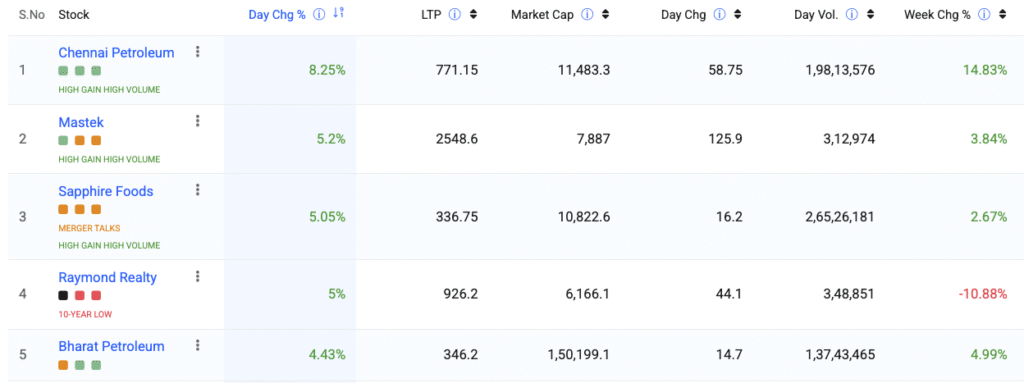The image size is (1024, 383).
Task: Click MERGER TALKS tag on Sapphire Foods
Action: [x=89, y=228]
